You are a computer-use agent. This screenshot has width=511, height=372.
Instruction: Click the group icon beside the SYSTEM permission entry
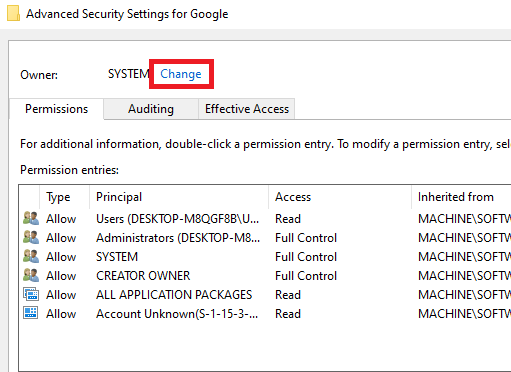pyautogui.click(x=31, y=256)
